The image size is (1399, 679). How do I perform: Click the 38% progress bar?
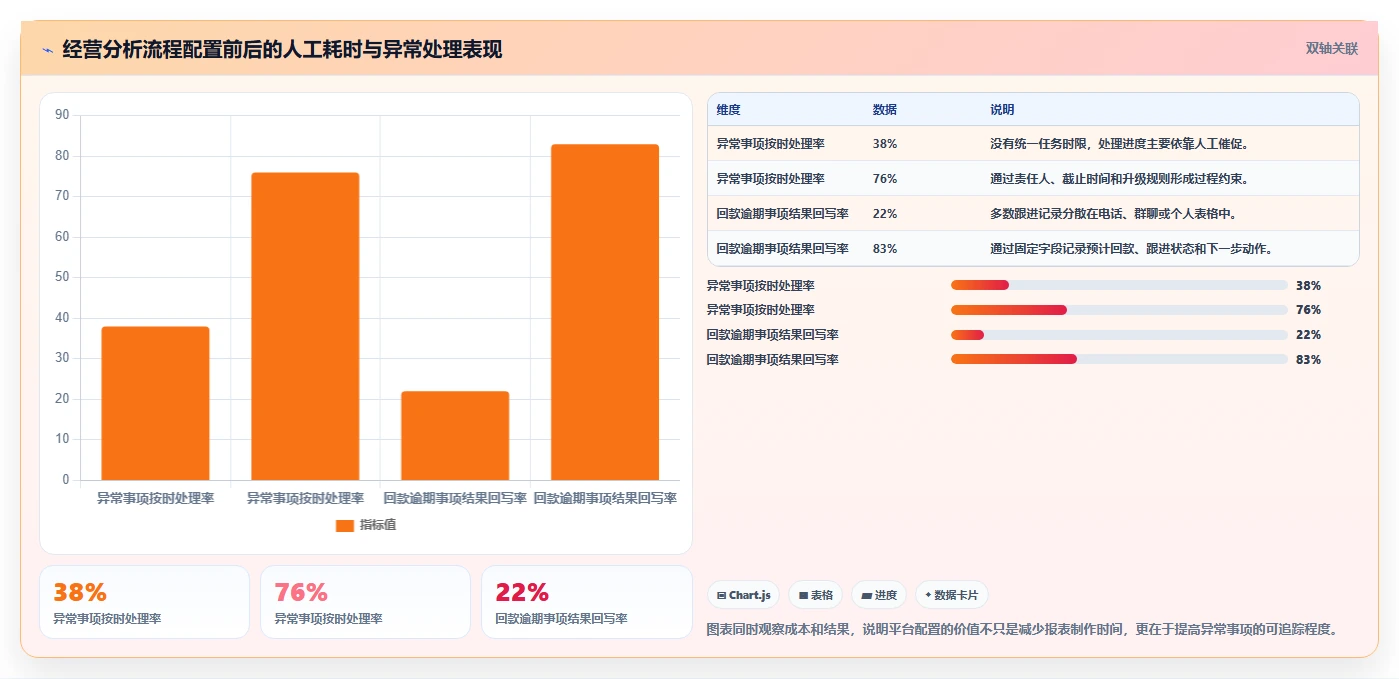pos(1119,285)
